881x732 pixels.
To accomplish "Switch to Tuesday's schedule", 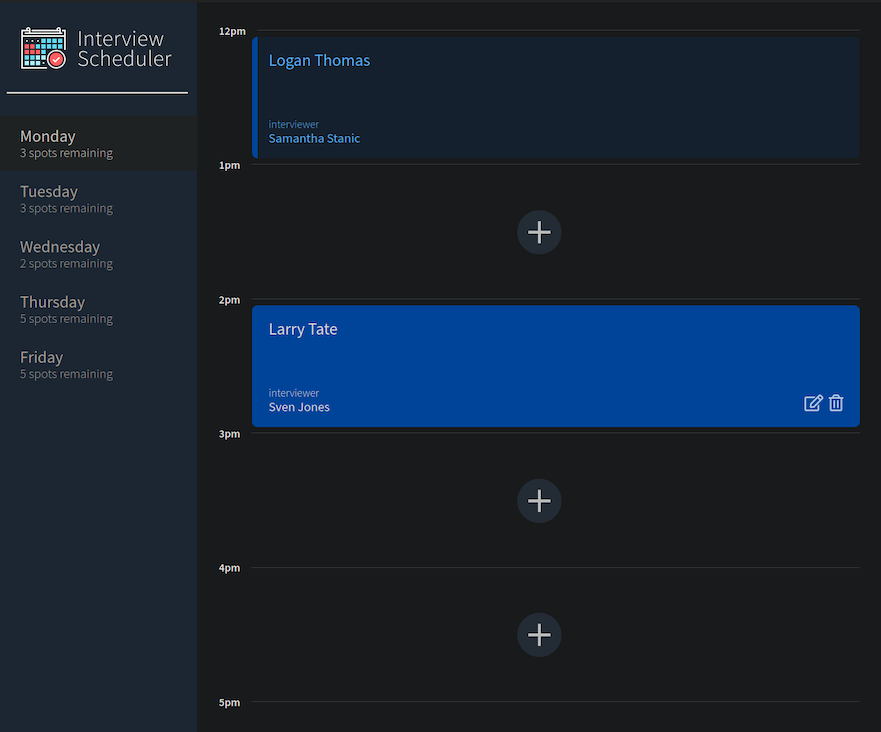I will 98,199.
